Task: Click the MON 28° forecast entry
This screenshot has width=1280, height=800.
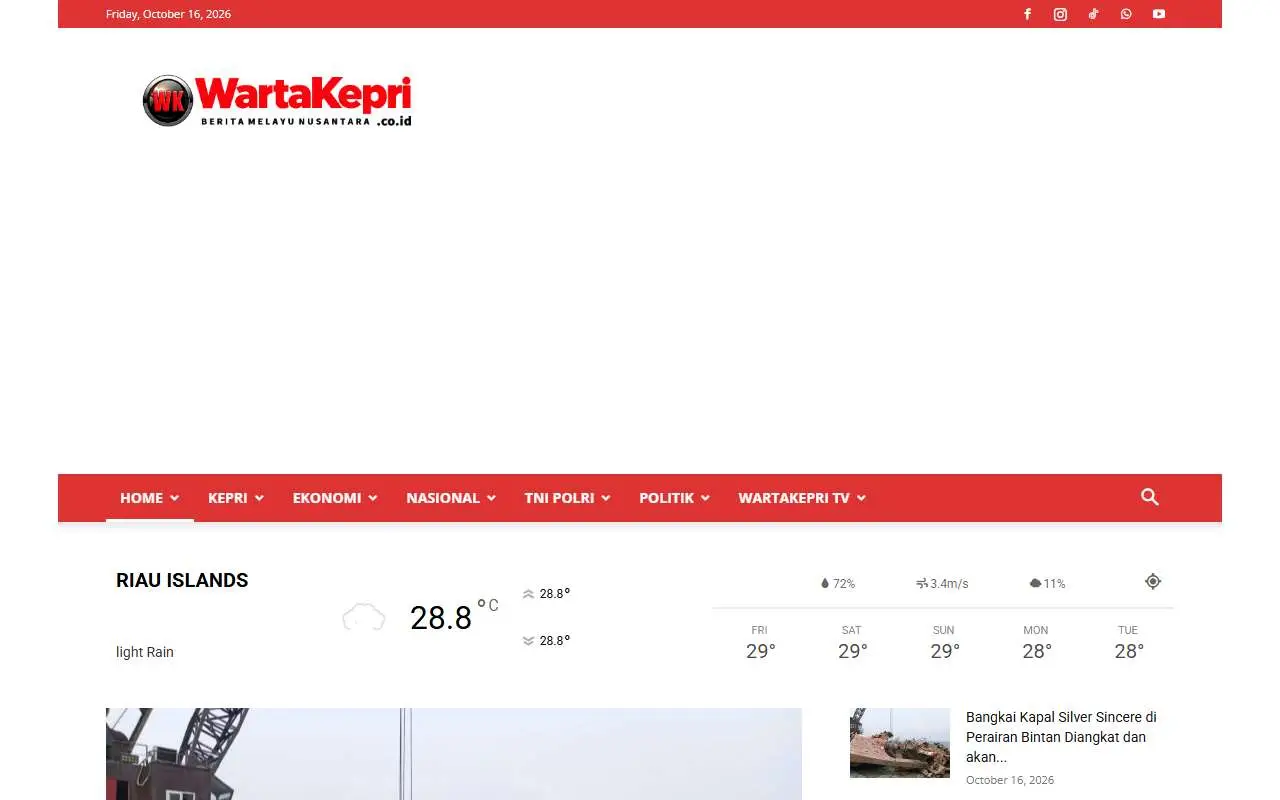Action: 1036,643
